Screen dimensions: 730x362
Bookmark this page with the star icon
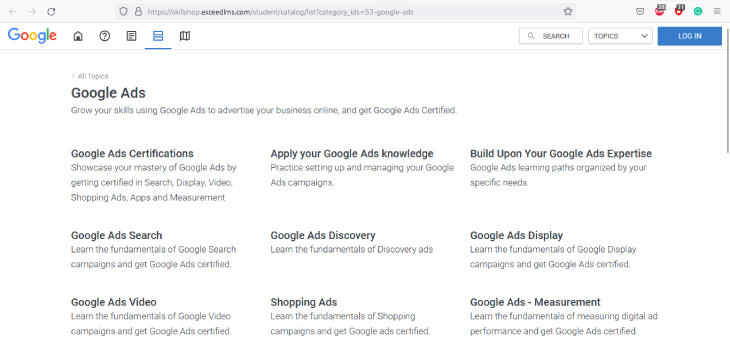coord(568,12)
